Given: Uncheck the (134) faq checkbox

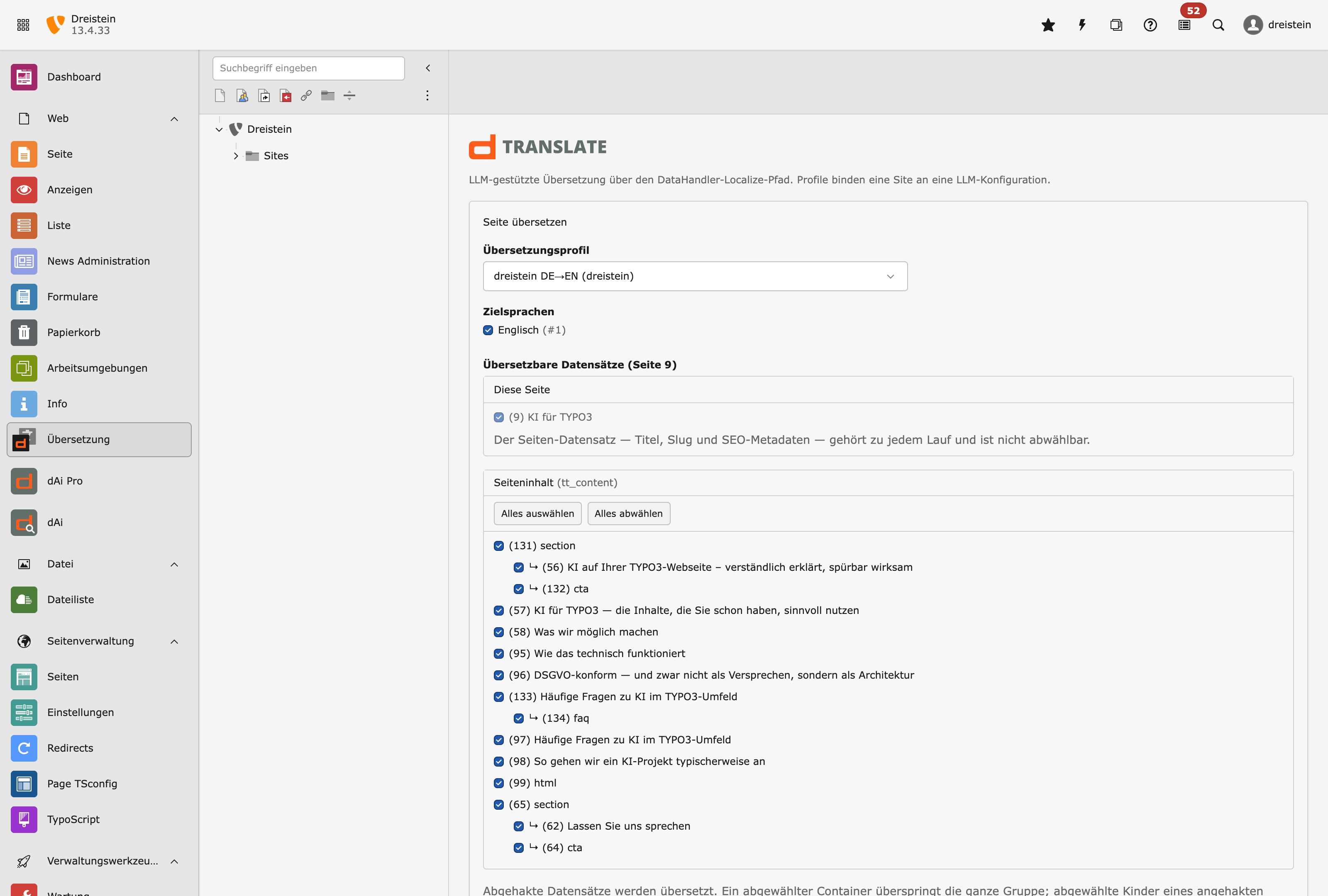Looking at the screenshot, I should coord(519,718).
